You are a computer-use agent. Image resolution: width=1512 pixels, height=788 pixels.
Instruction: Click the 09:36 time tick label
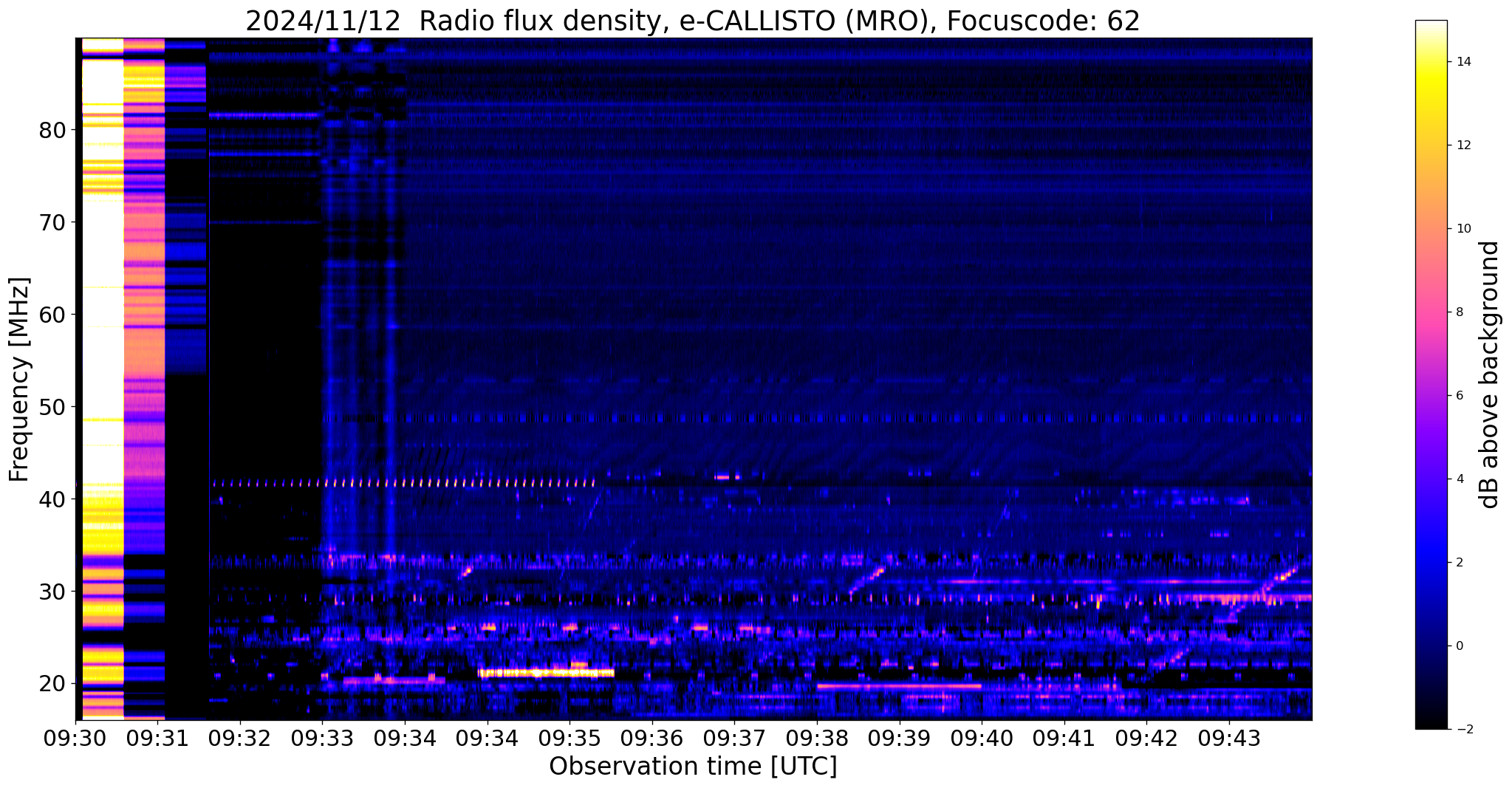tap(651, 737)
